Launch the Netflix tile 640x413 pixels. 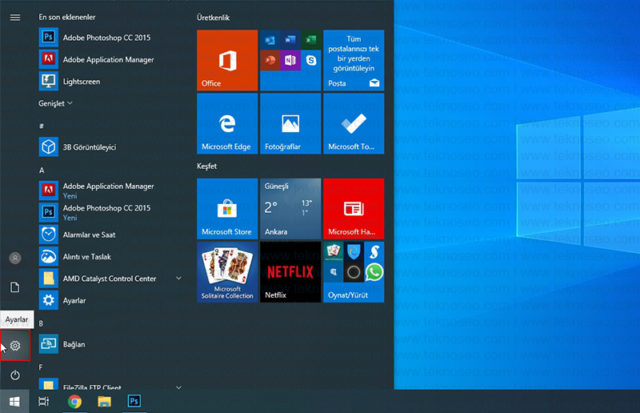pyautogui.click(x=290, y=272)
